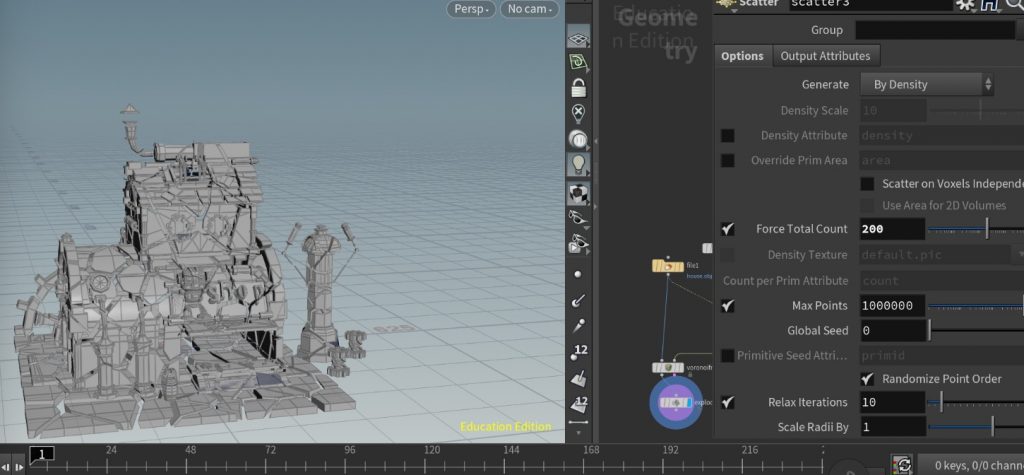1024x475 pixels.
Task: Toggle the display points dot icon
Action: click(577, 274)
